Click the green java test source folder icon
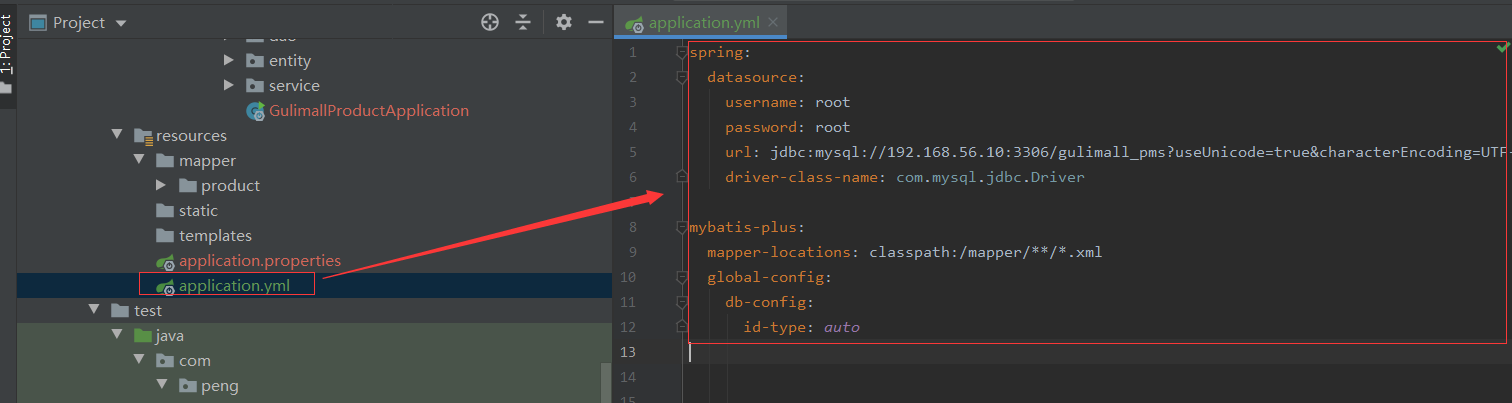This screenshot has height=403, width=1512. point(142,336)
